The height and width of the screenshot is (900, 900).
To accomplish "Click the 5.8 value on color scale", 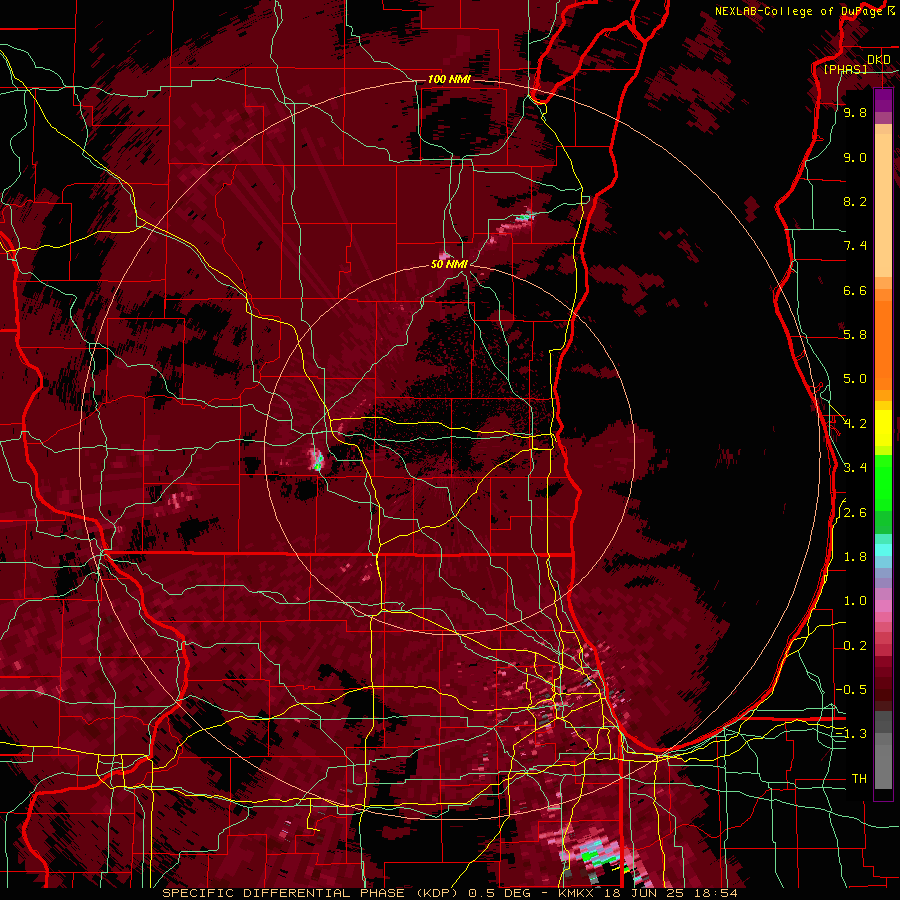I will (855, 334).
